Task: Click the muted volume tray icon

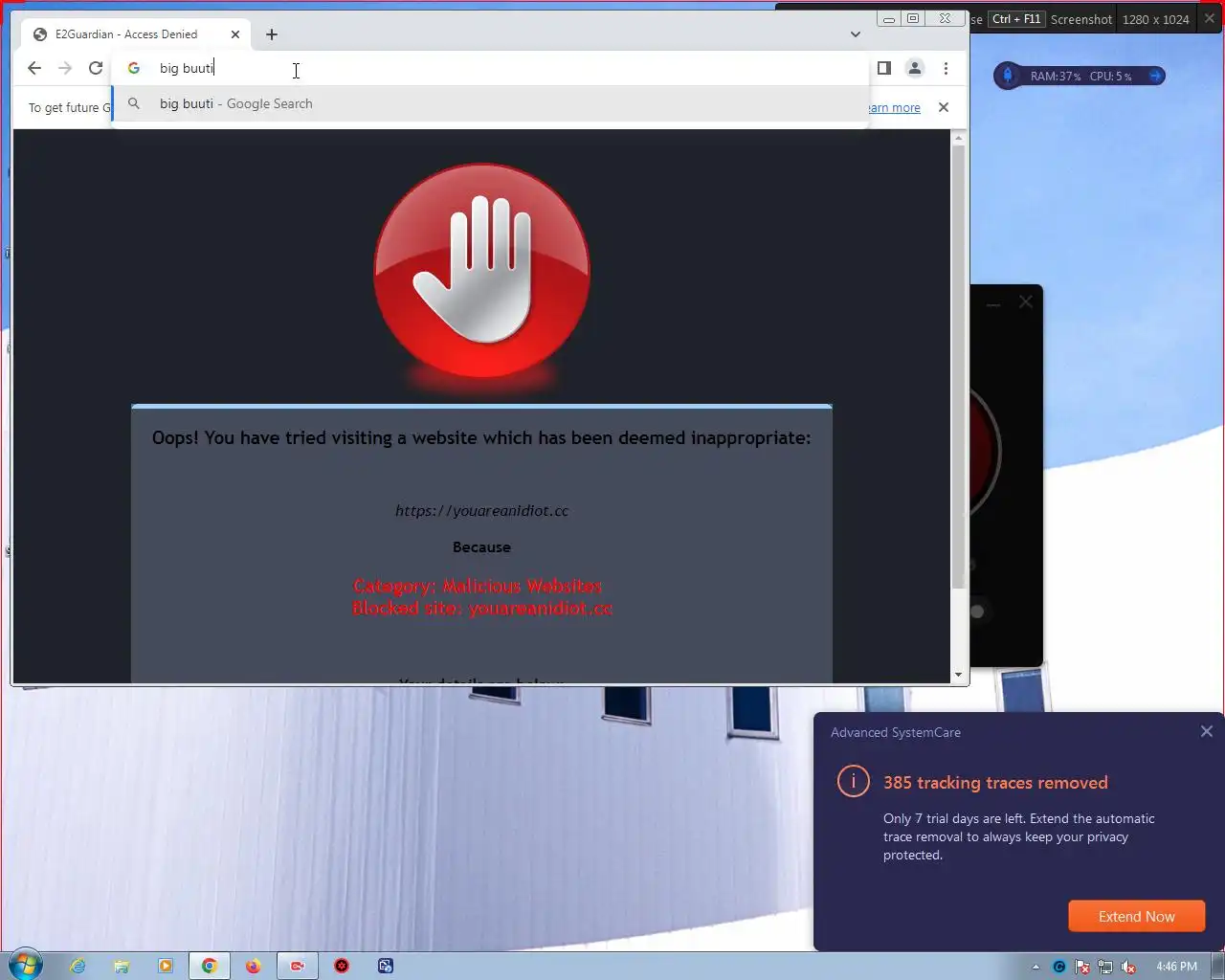Action: click(x=1128, y=967)
